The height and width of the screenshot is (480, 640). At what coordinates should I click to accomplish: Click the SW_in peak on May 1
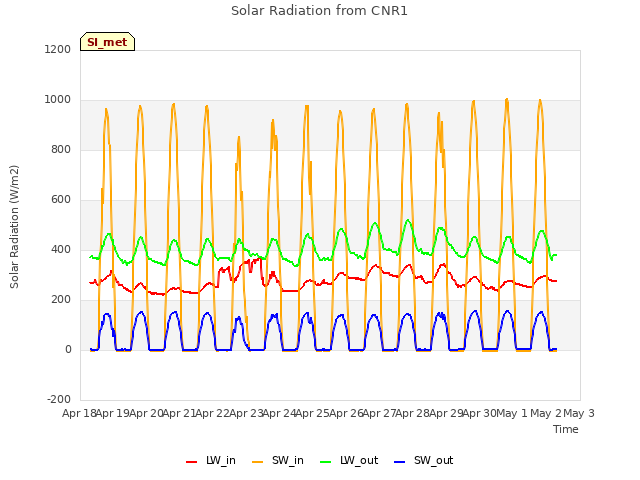coord(507,99)
